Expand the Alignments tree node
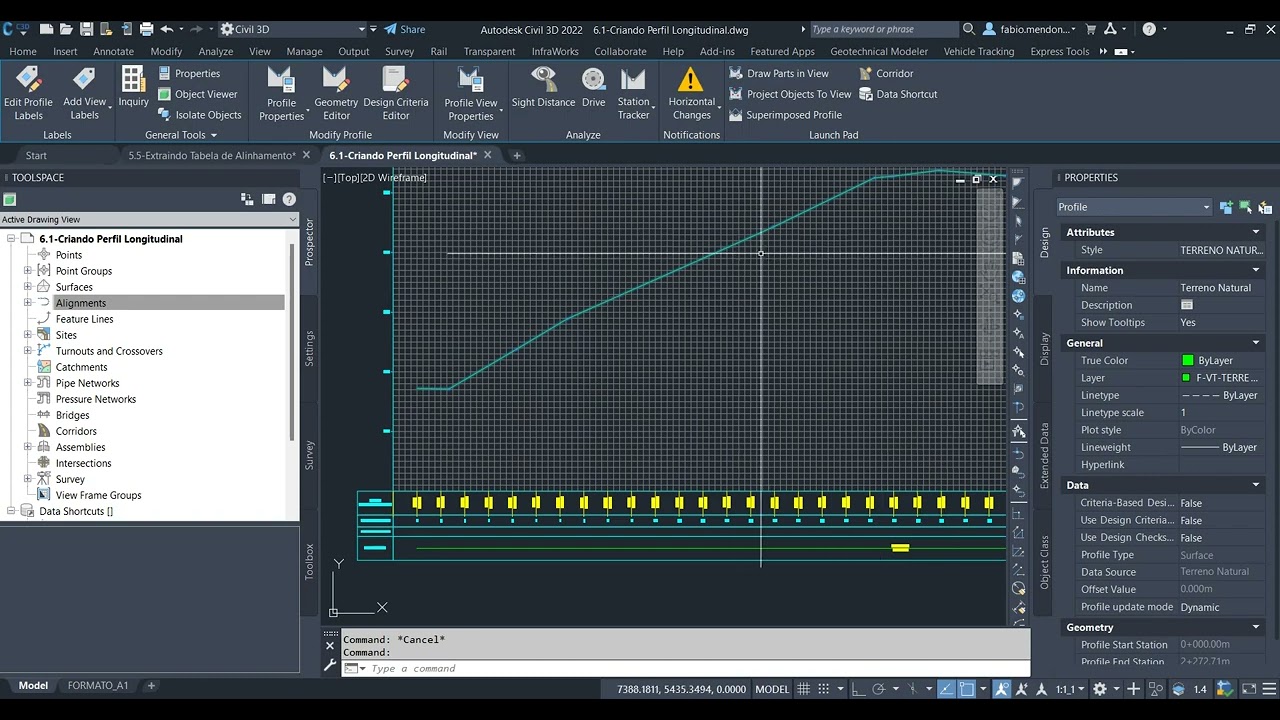This screenshot has height=720, width=1280. pyautogui.click(x=28, y=303)
